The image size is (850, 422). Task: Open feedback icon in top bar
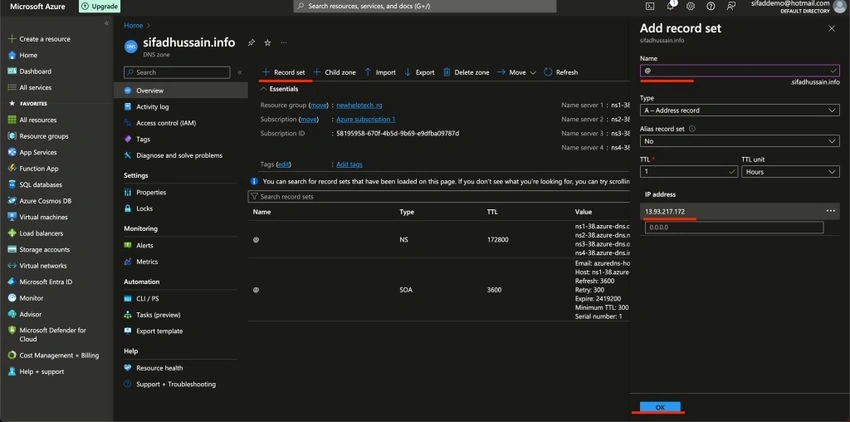click(x=731, y=6)
